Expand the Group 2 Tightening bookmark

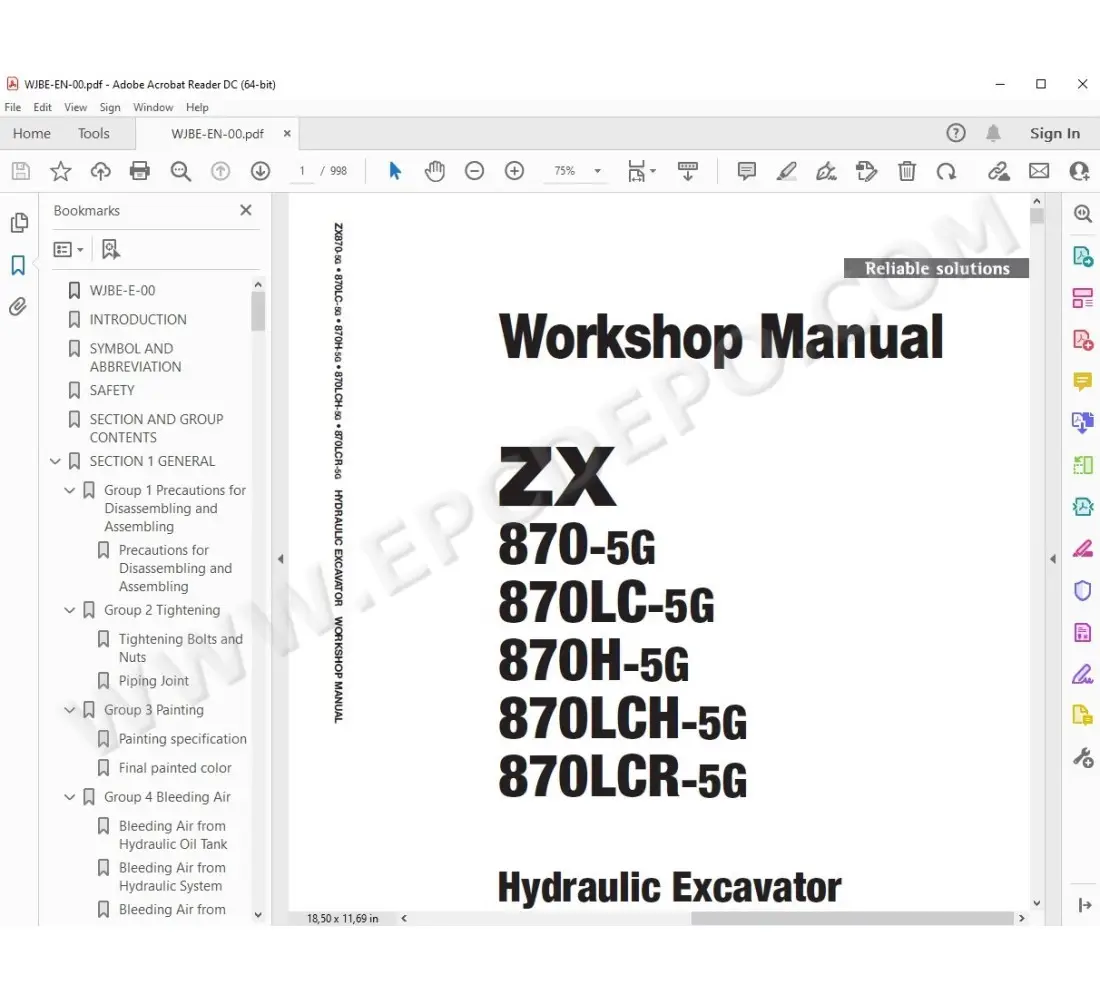coord(69,610)
